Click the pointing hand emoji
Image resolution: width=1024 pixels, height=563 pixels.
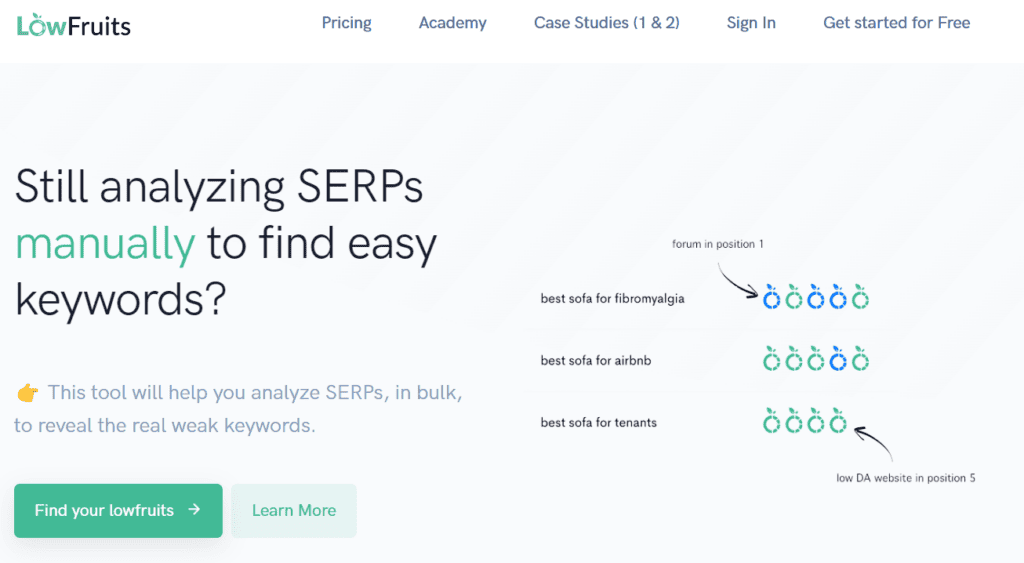pyautogui.click(x=27, y=393)
